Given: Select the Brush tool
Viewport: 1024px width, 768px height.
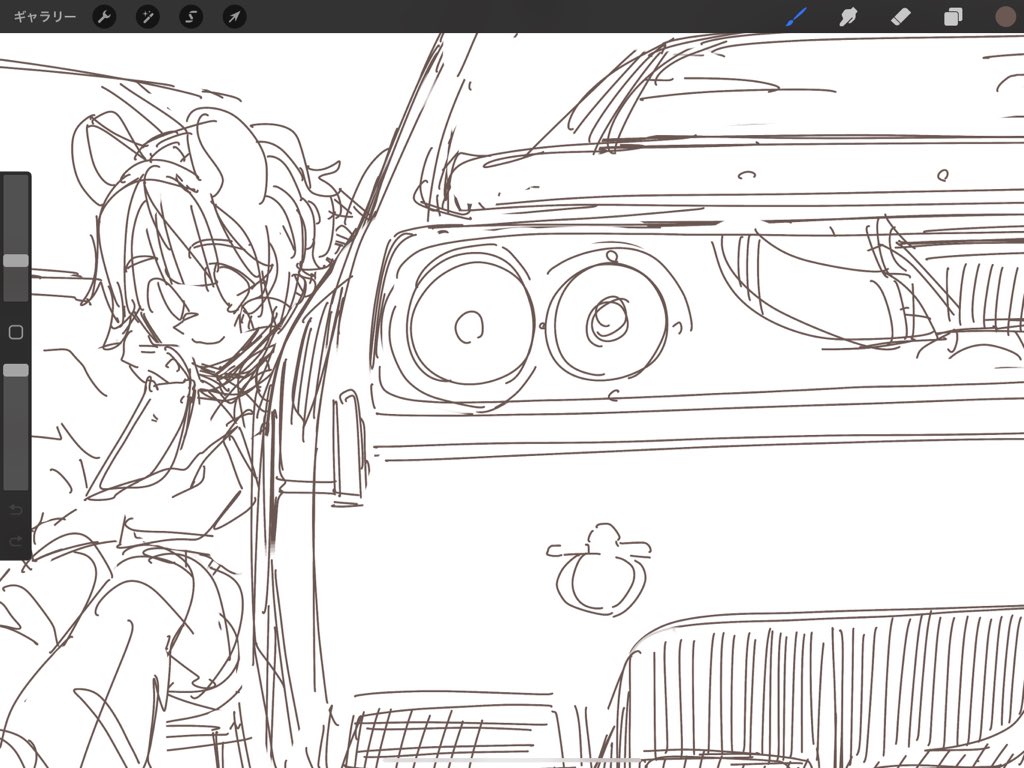Looking at the screenshot, I should 796,16.
